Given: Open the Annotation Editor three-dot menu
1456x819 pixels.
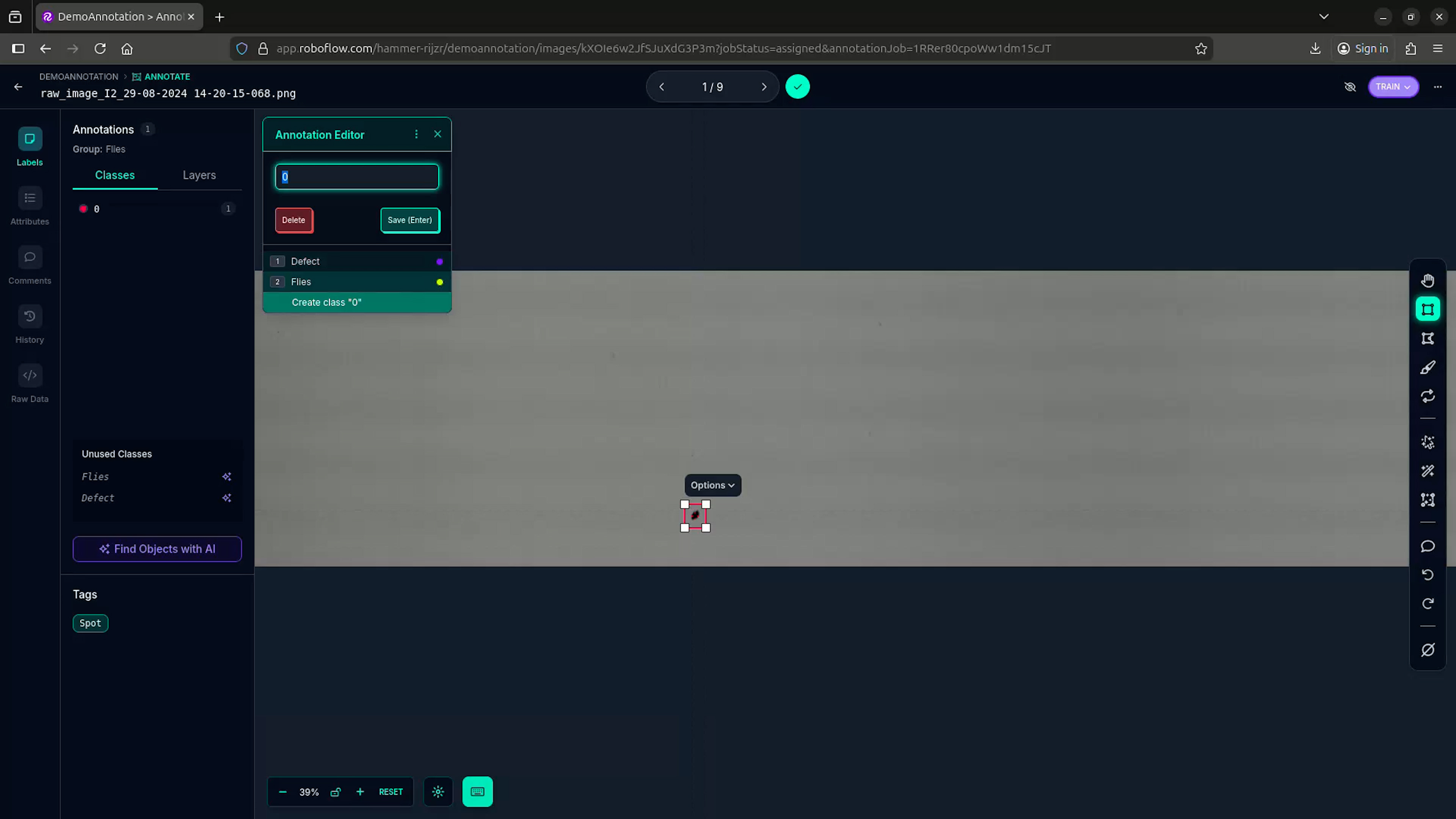Looking at the screenshot, I should (416, 135).
